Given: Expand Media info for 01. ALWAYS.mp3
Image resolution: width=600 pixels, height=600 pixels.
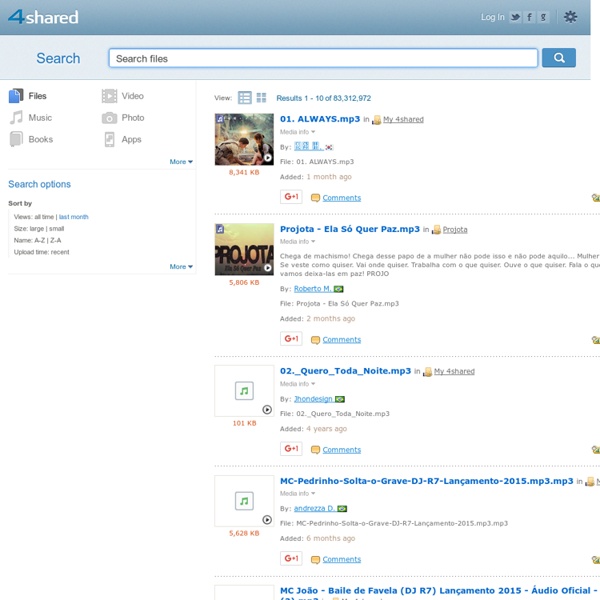Looking at the screenshot, I should click(297, 132).
